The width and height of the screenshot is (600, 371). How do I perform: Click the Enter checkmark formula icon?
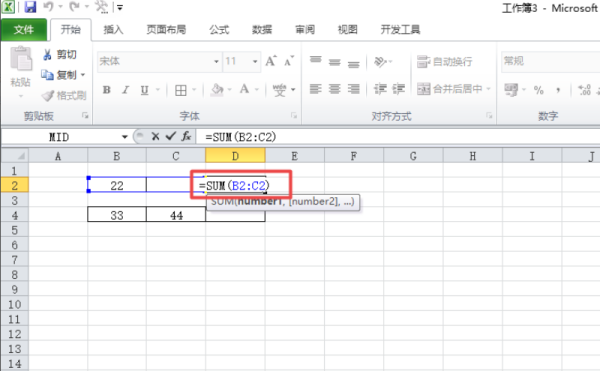click(x=171, y=136)
